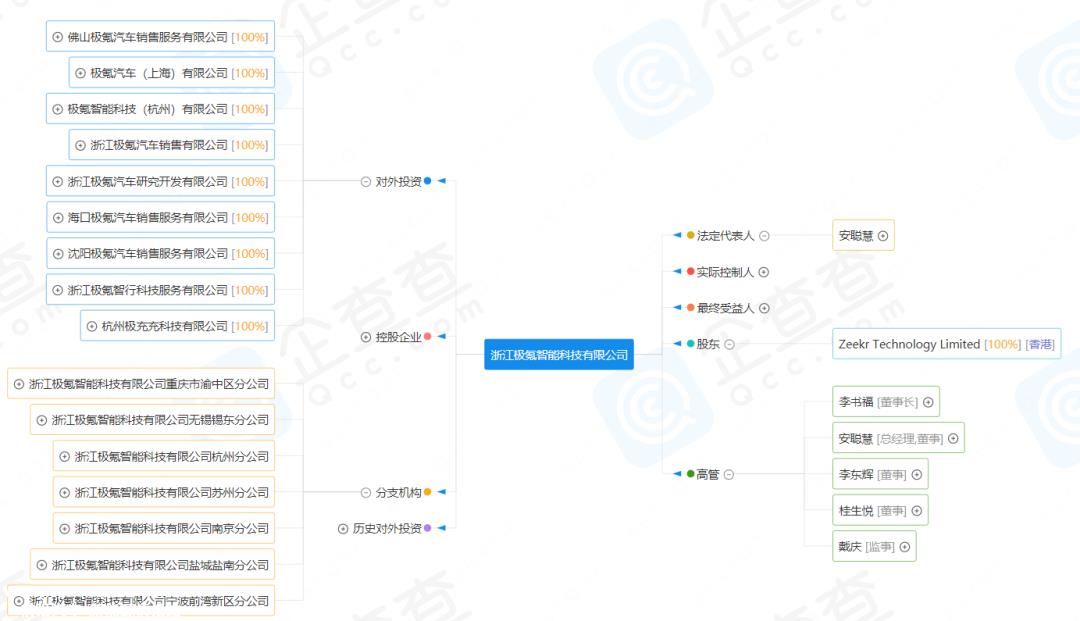
Task: Click the circle icon beside 安聪慧 legal representative node
Action: tap(881, 236)
